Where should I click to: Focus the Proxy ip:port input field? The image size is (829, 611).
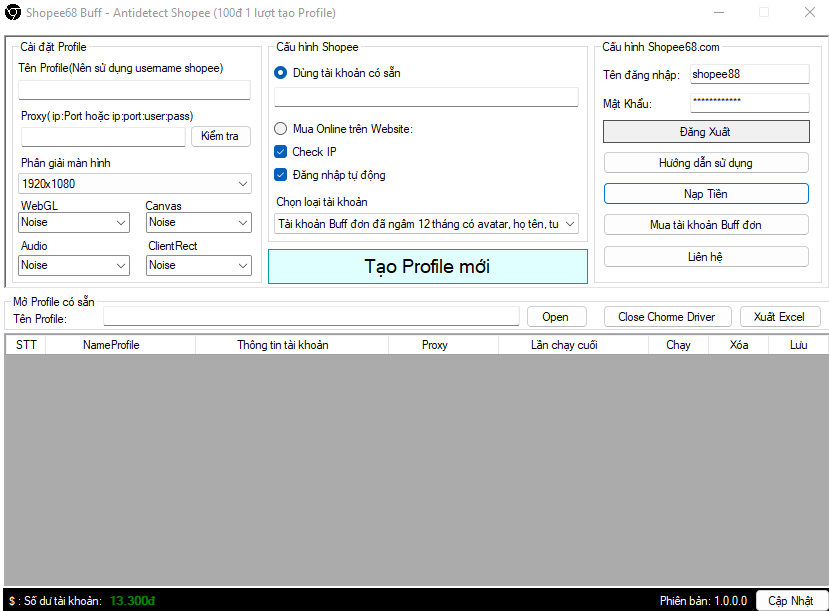103,136
